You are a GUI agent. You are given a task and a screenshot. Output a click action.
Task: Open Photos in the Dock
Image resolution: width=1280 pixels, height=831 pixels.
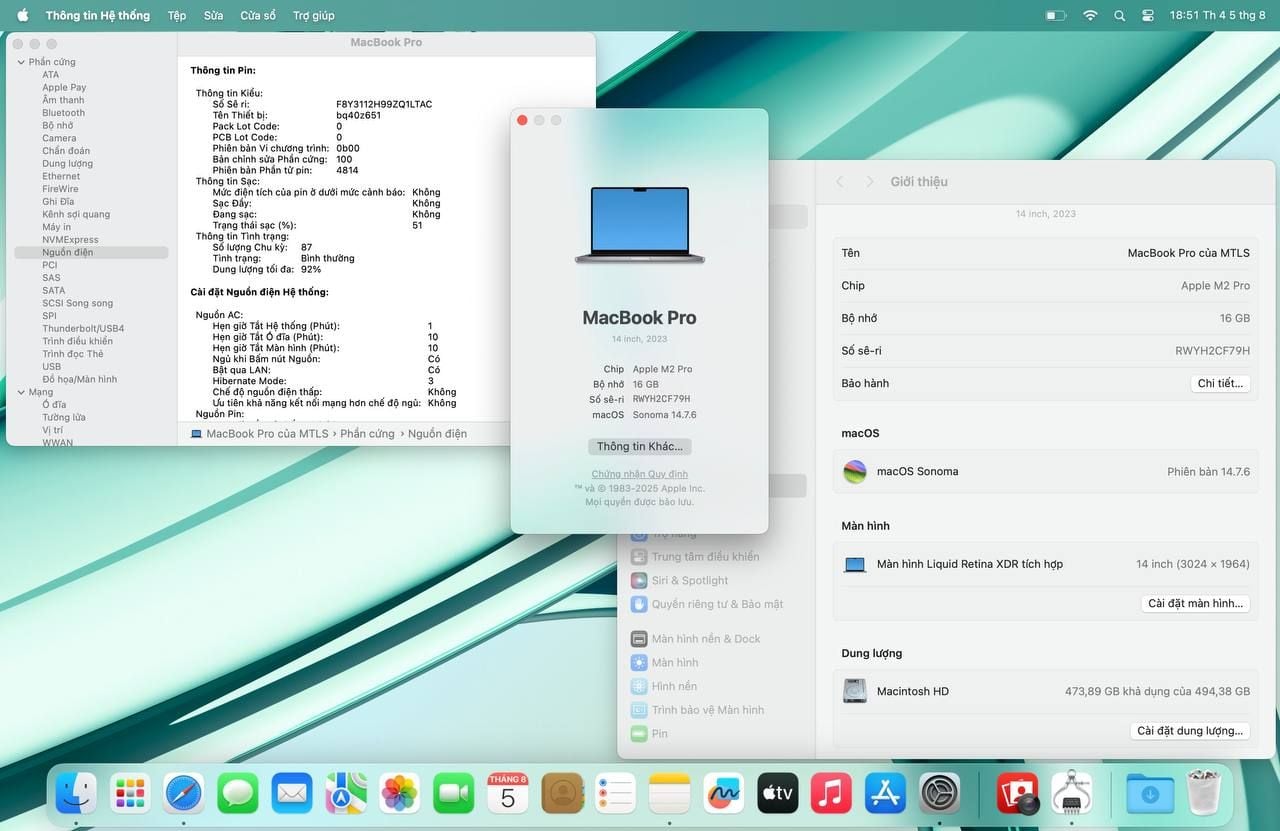(400, 794)
